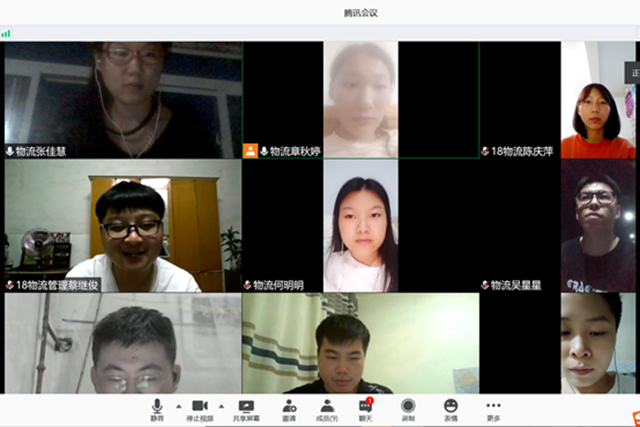
Task: Stop video with the camera icon
Action: pyautogui.click(x=199, y=408)
